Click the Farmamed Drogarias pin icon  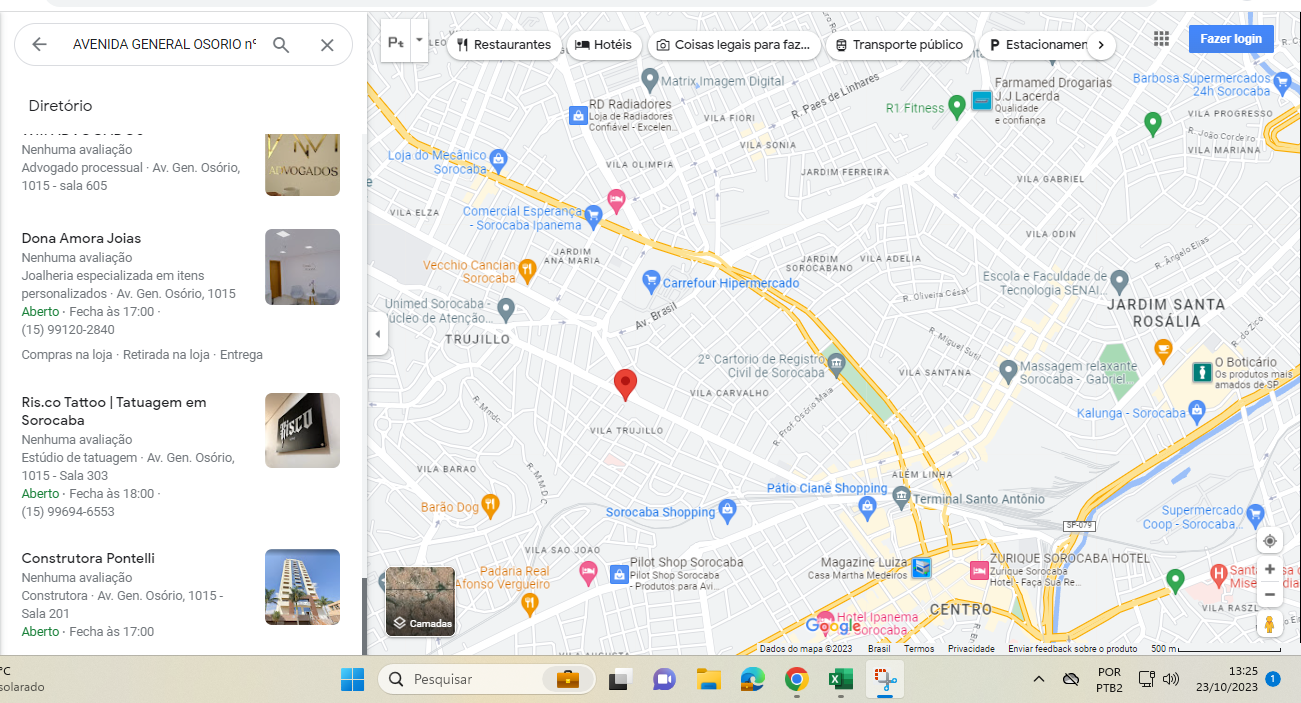(981, 100)
